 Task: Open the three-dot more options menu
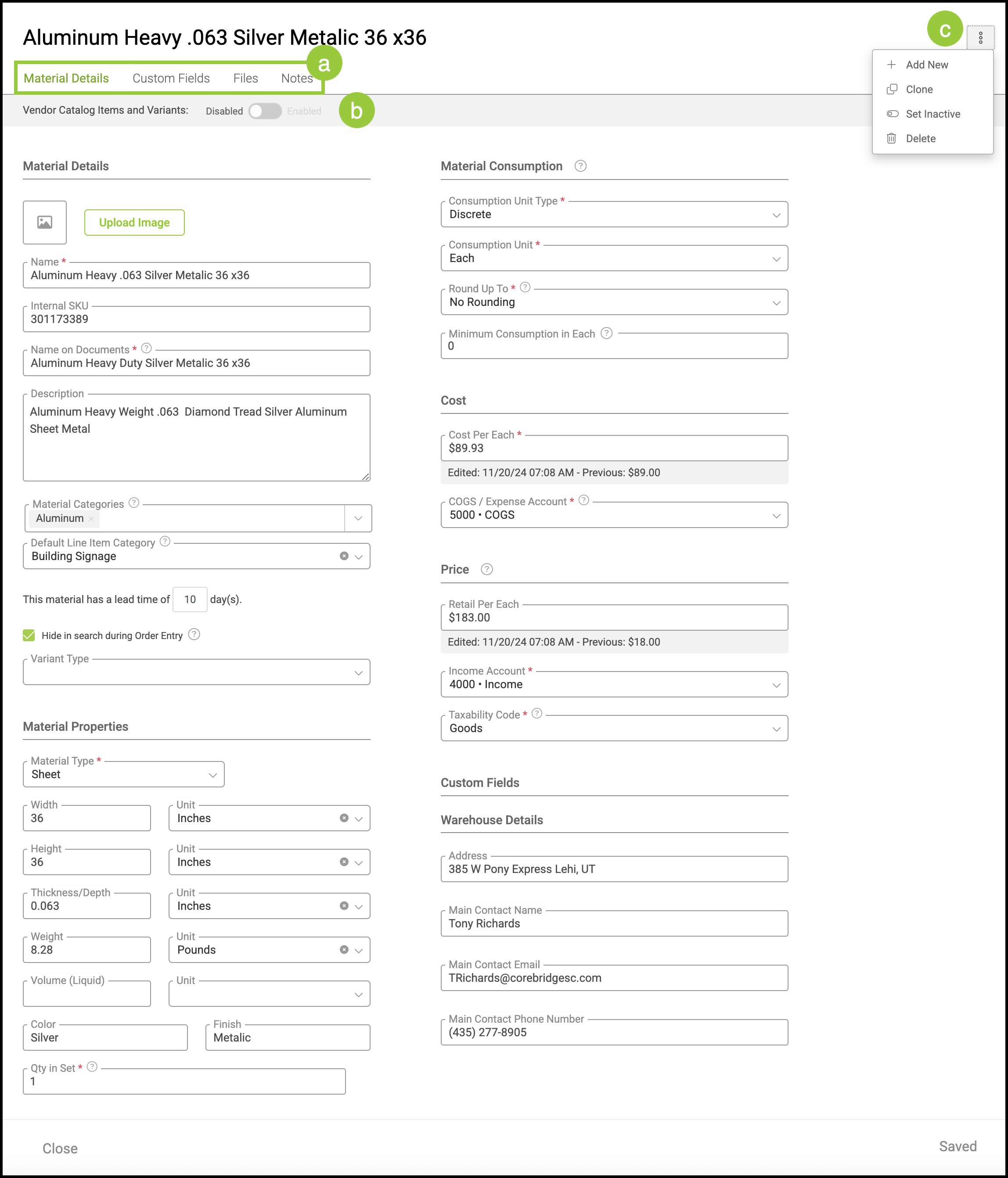click(x=980, y=37)
